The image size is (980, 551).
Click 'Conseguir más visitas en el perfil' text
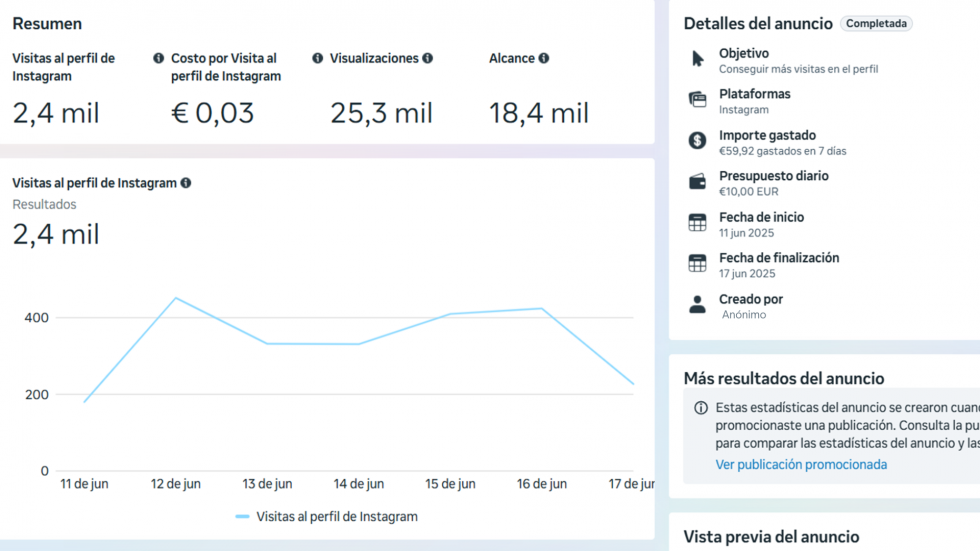798,69
